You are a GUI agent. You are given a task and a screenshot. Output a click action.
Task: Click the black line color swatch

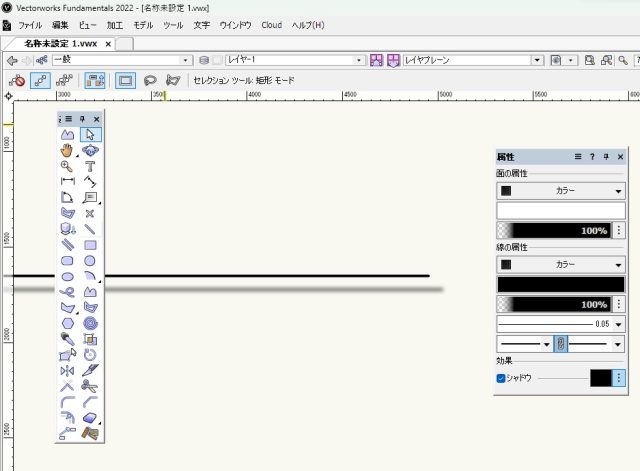tap(560, 284)
